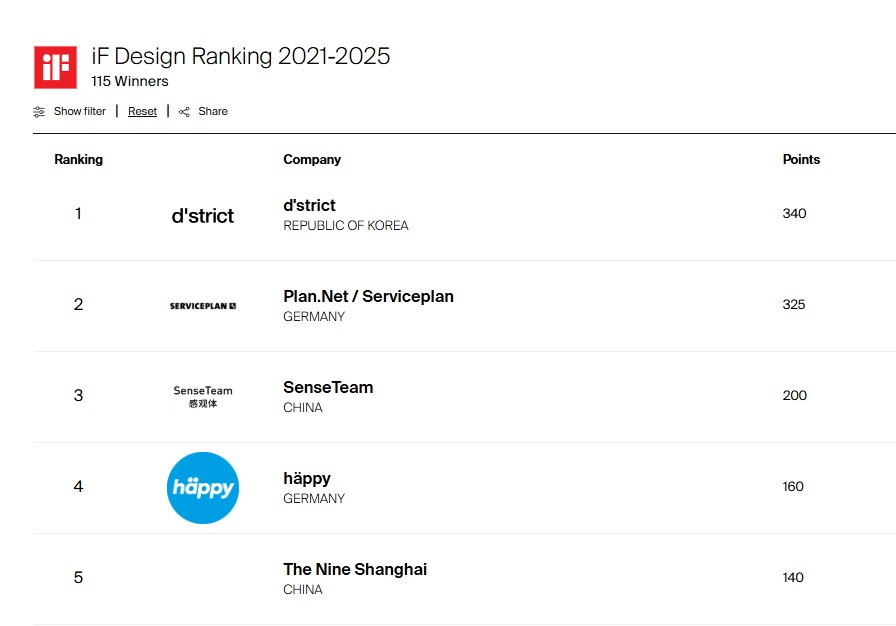Click the blue häppy circle logo
The width and height of the screenshot is (896, 626).
[203, 488]
